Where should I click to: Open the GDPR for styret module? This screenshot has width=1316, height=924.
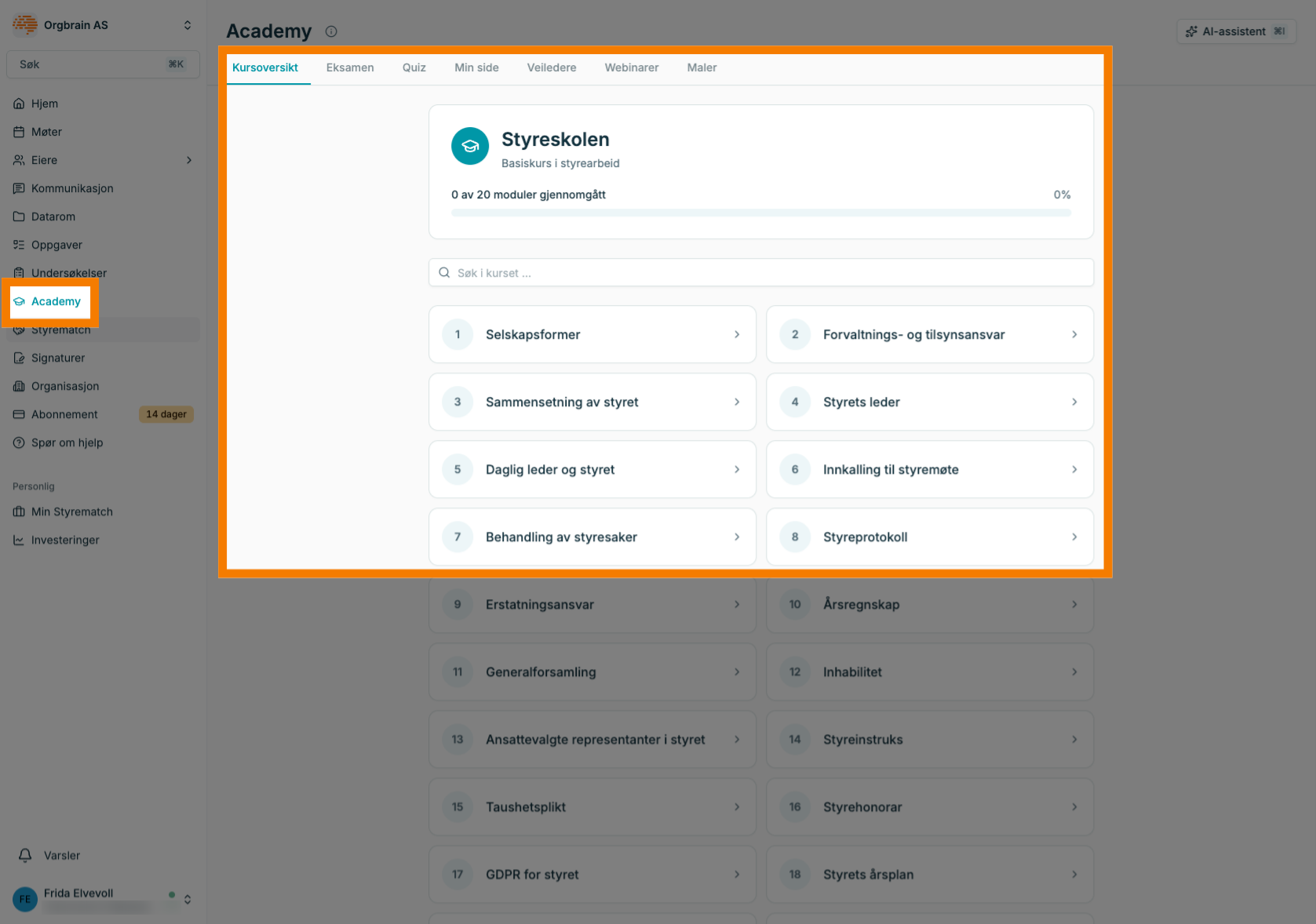pyautogui.click(x=592, y=874)
